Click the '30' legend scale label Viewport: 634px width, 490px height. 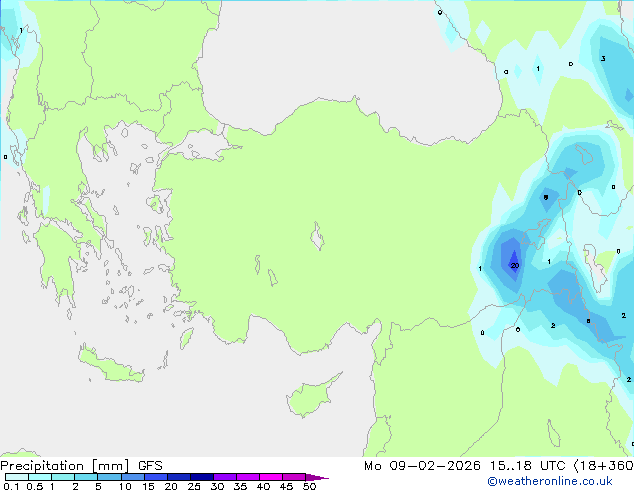[x=217, y=486]
